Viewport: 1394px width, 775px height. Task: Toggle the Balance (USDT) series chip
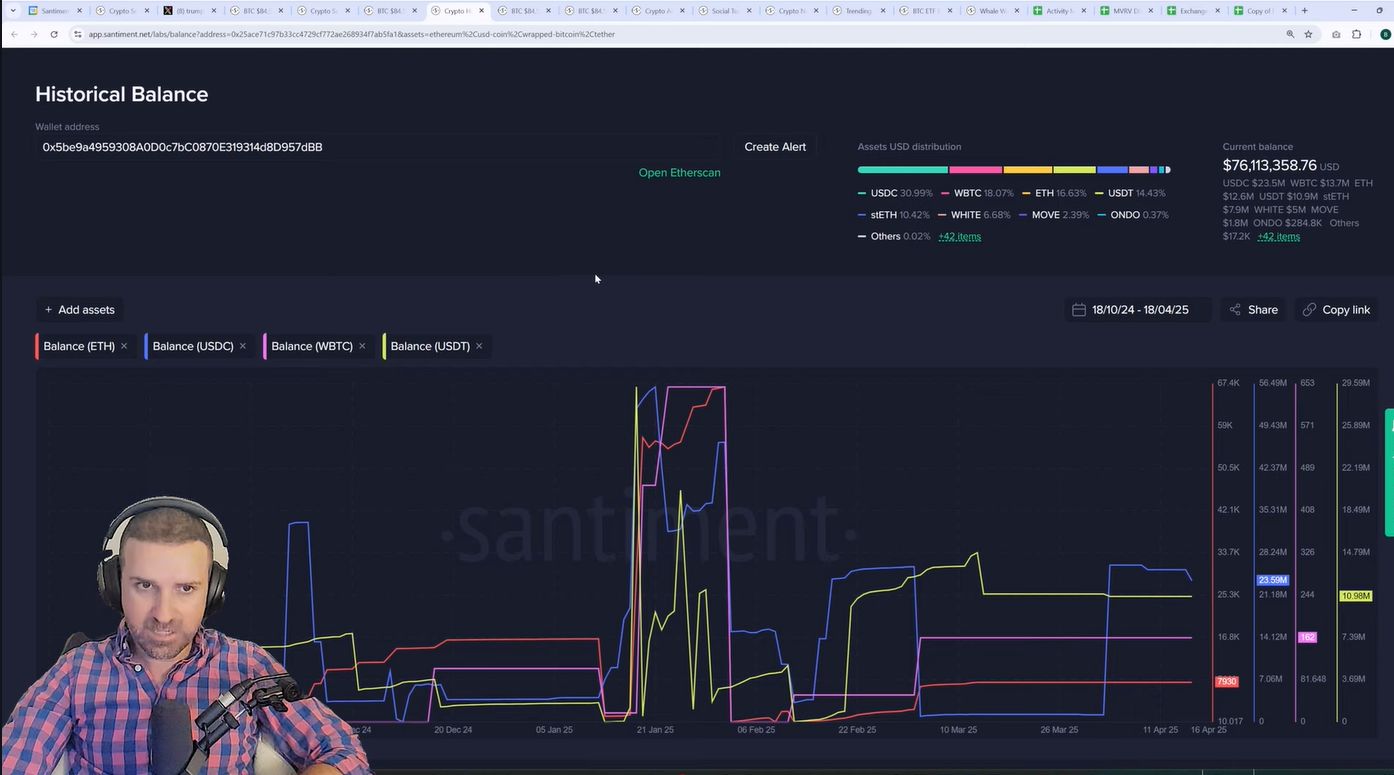tap(429, 346)
